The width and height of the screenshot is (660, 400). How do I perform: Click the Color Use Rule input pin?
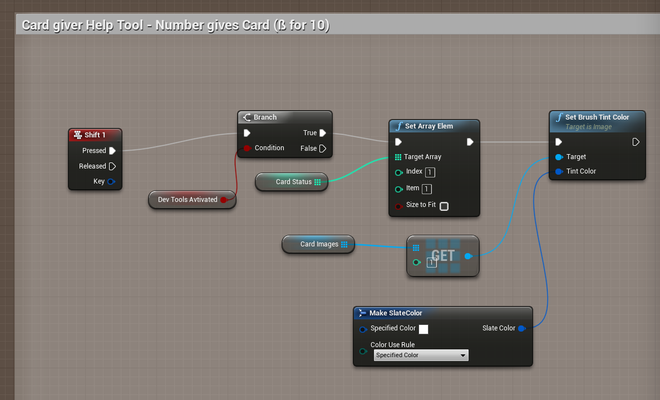click(x=363, y=351)
